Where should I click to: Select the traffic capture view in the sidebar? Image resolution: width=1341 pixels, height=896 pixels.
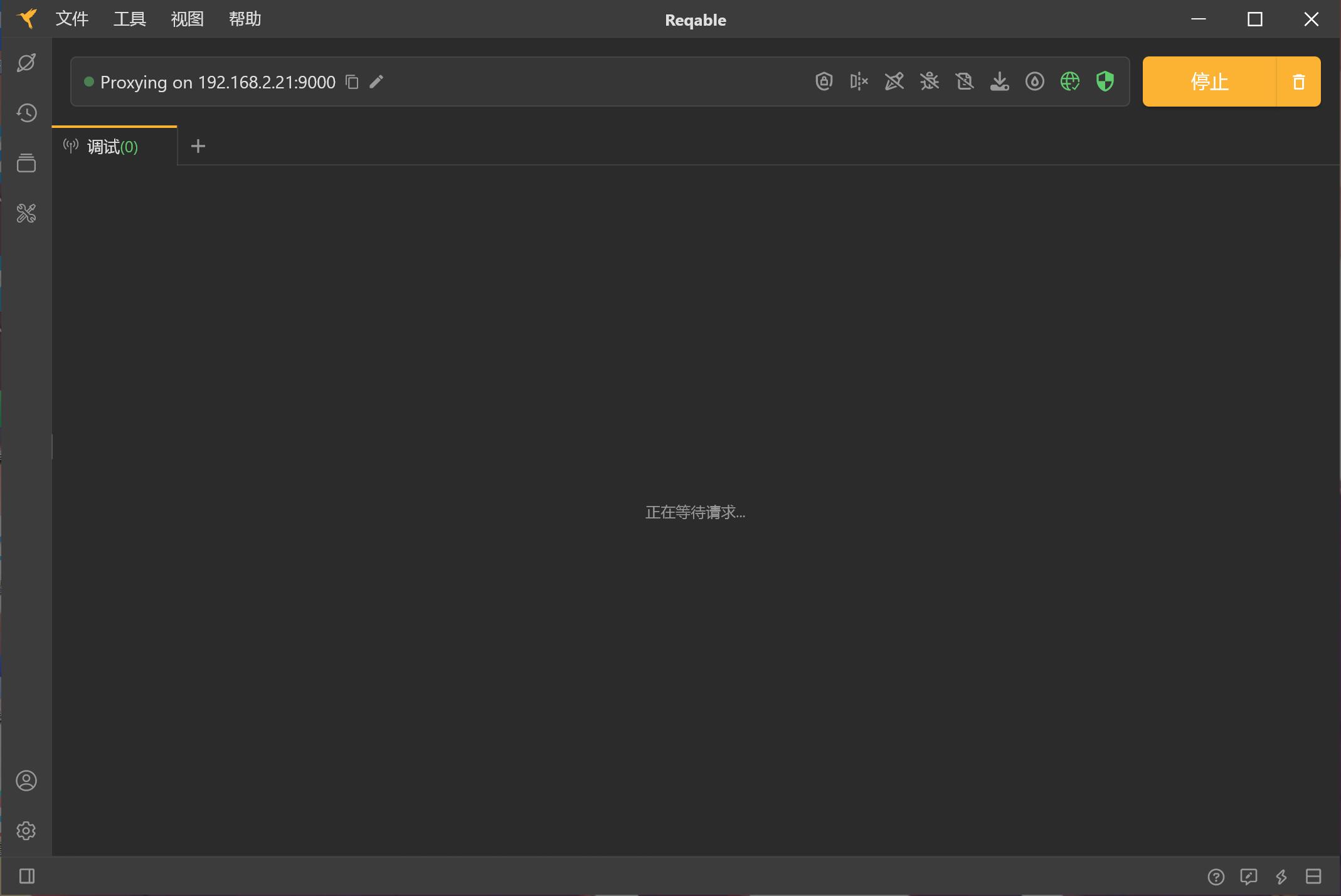tap(26, 63)
